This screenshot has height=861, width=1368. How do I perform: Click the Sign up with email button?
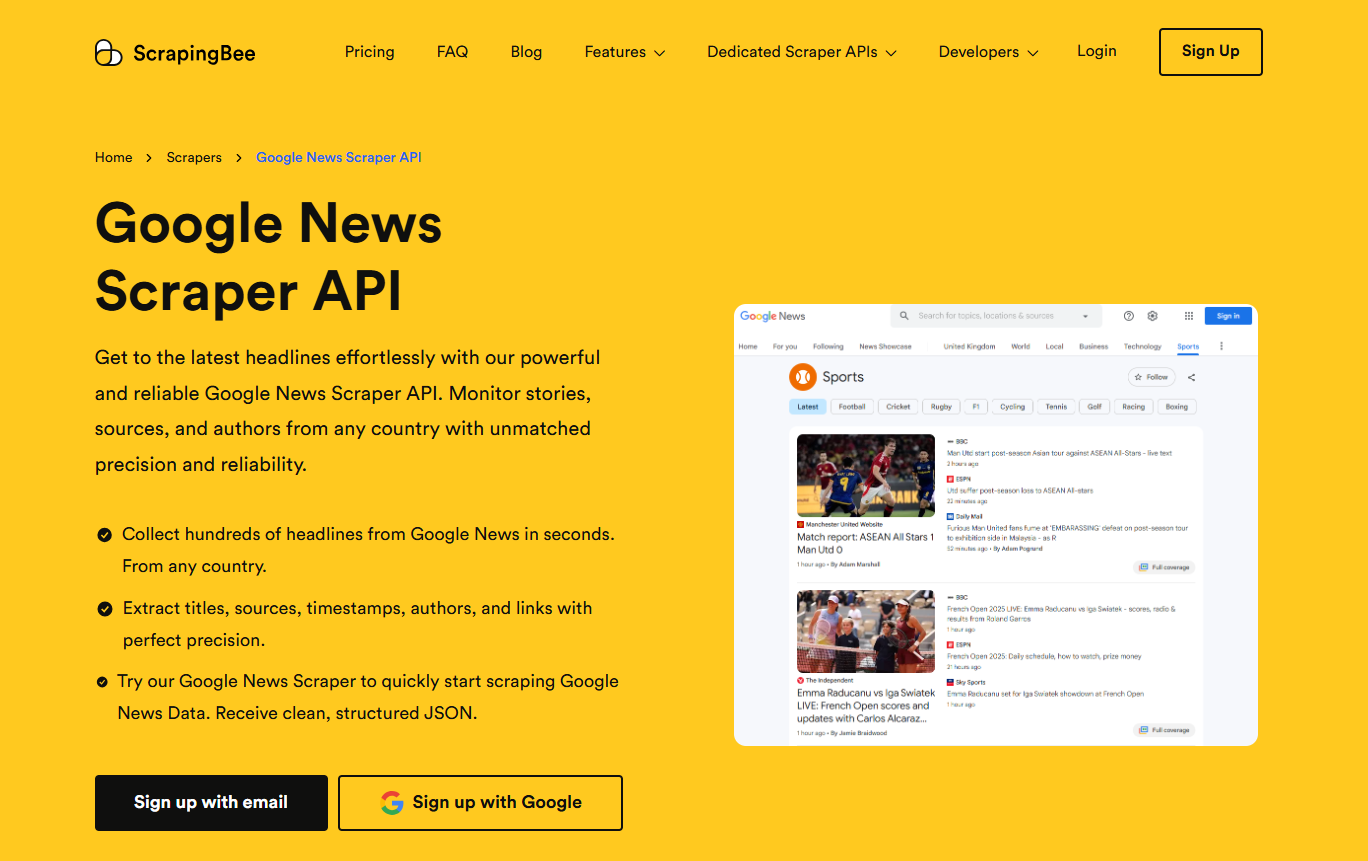[x=211, y=802]
